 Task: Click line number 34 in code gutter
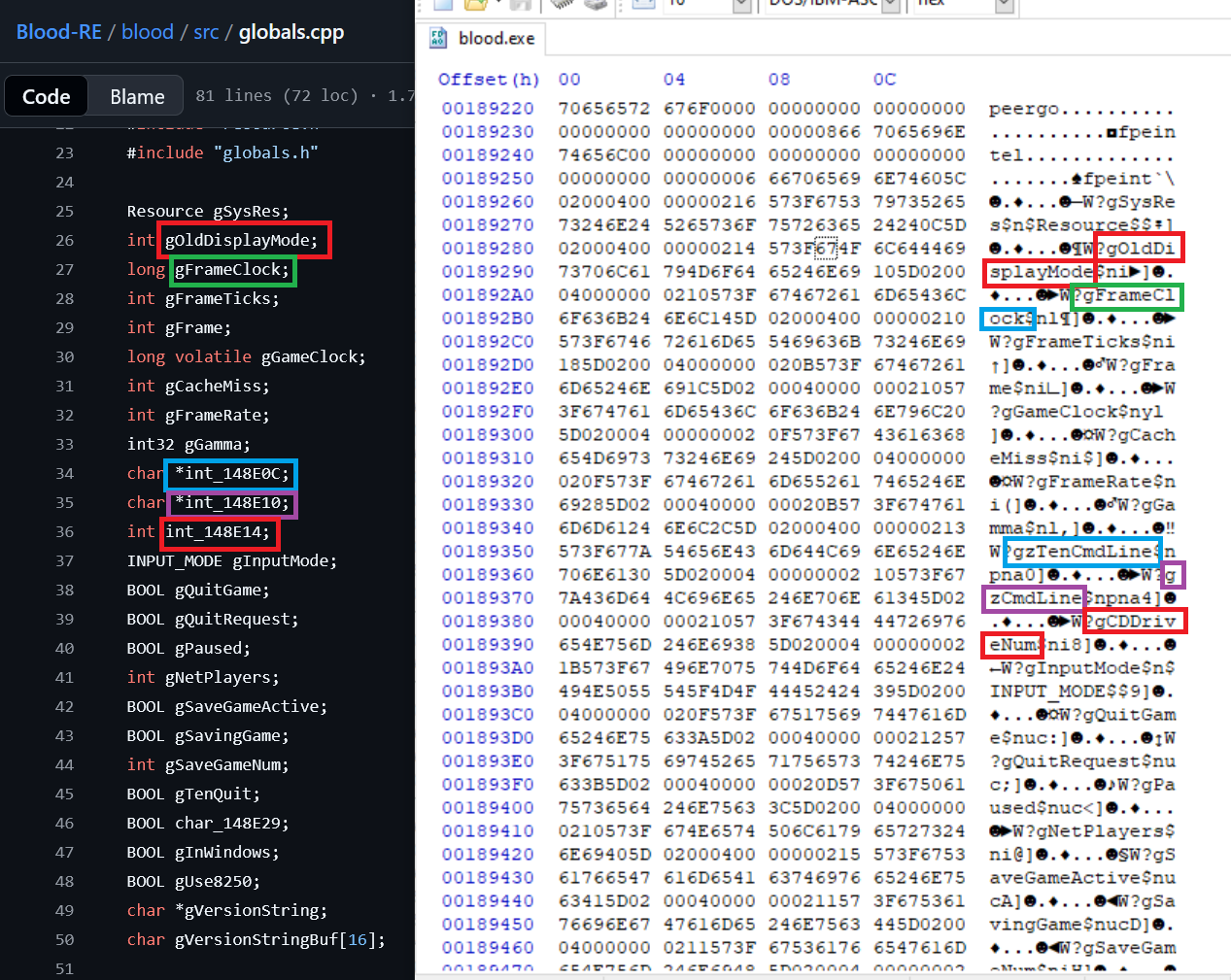[x=64, y=473]
